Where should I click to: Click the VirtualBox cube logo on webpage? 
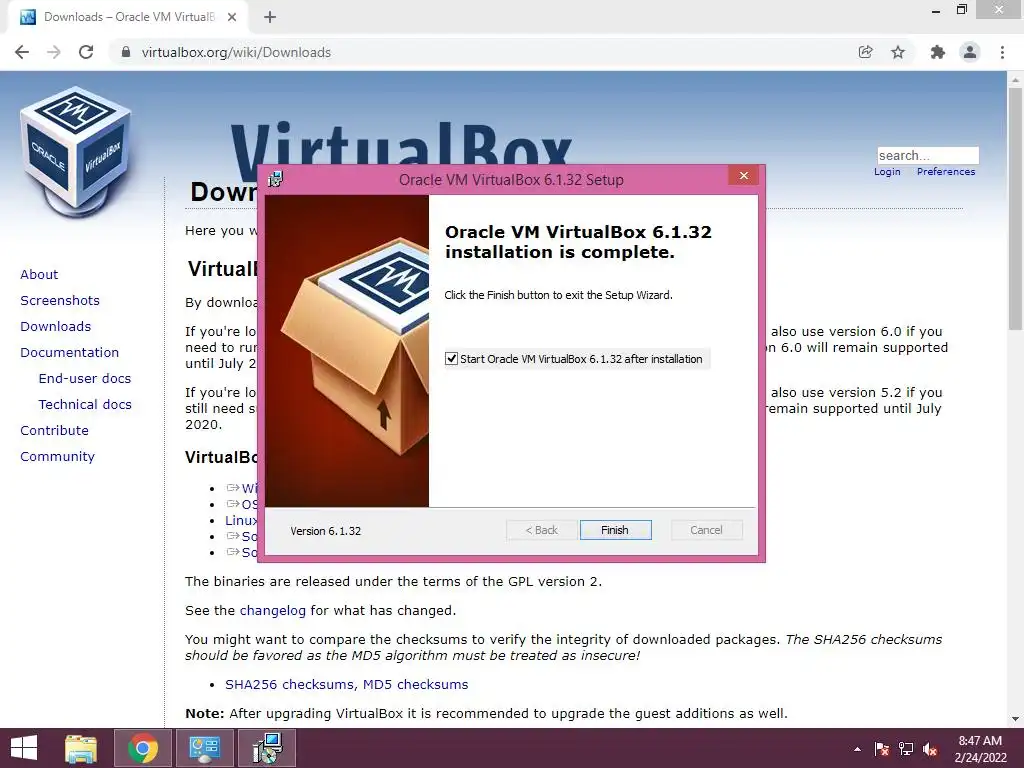click(76, 152)
